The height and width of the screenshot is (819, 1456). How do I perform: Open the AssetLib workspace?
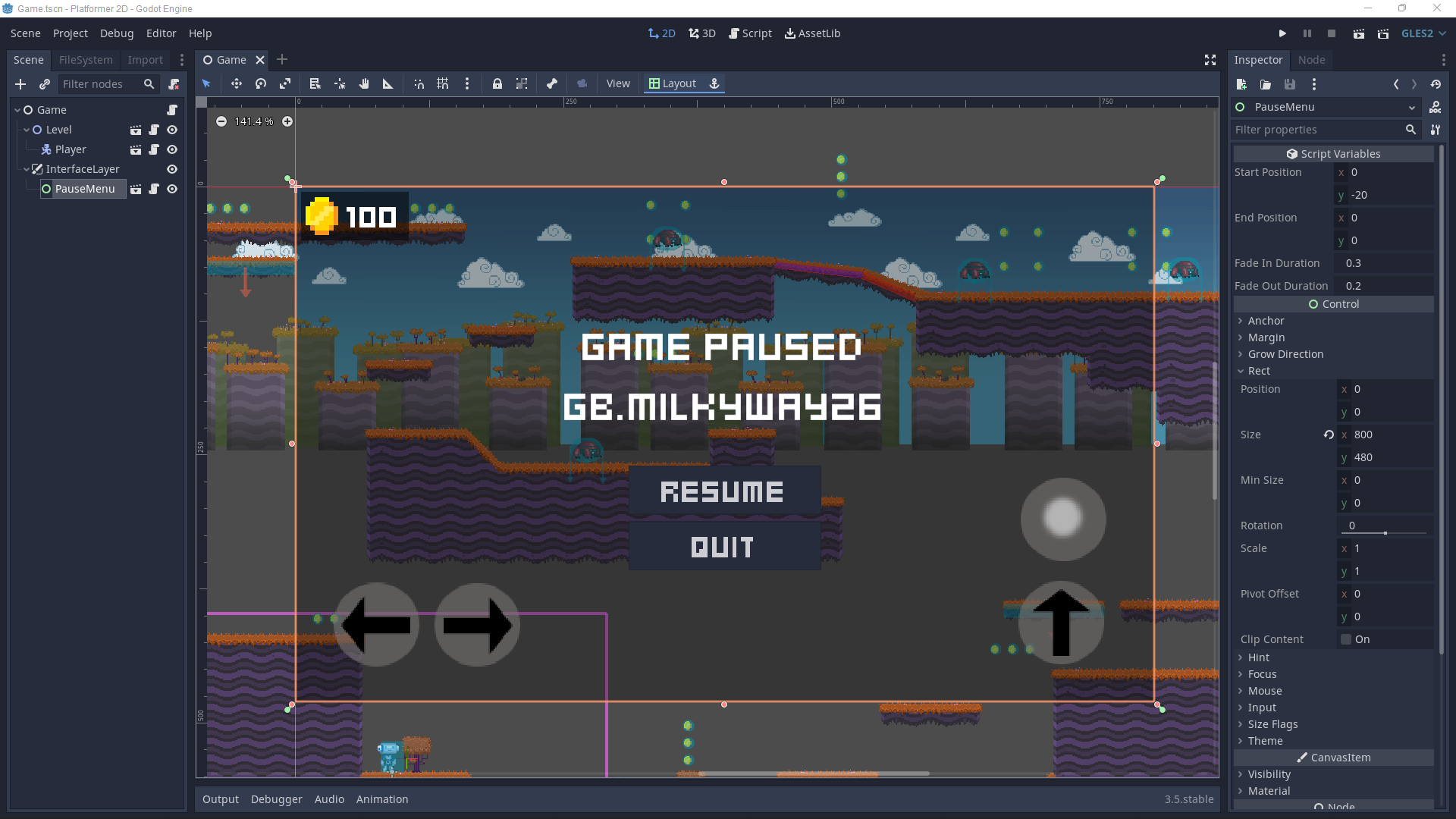point(812,33)
